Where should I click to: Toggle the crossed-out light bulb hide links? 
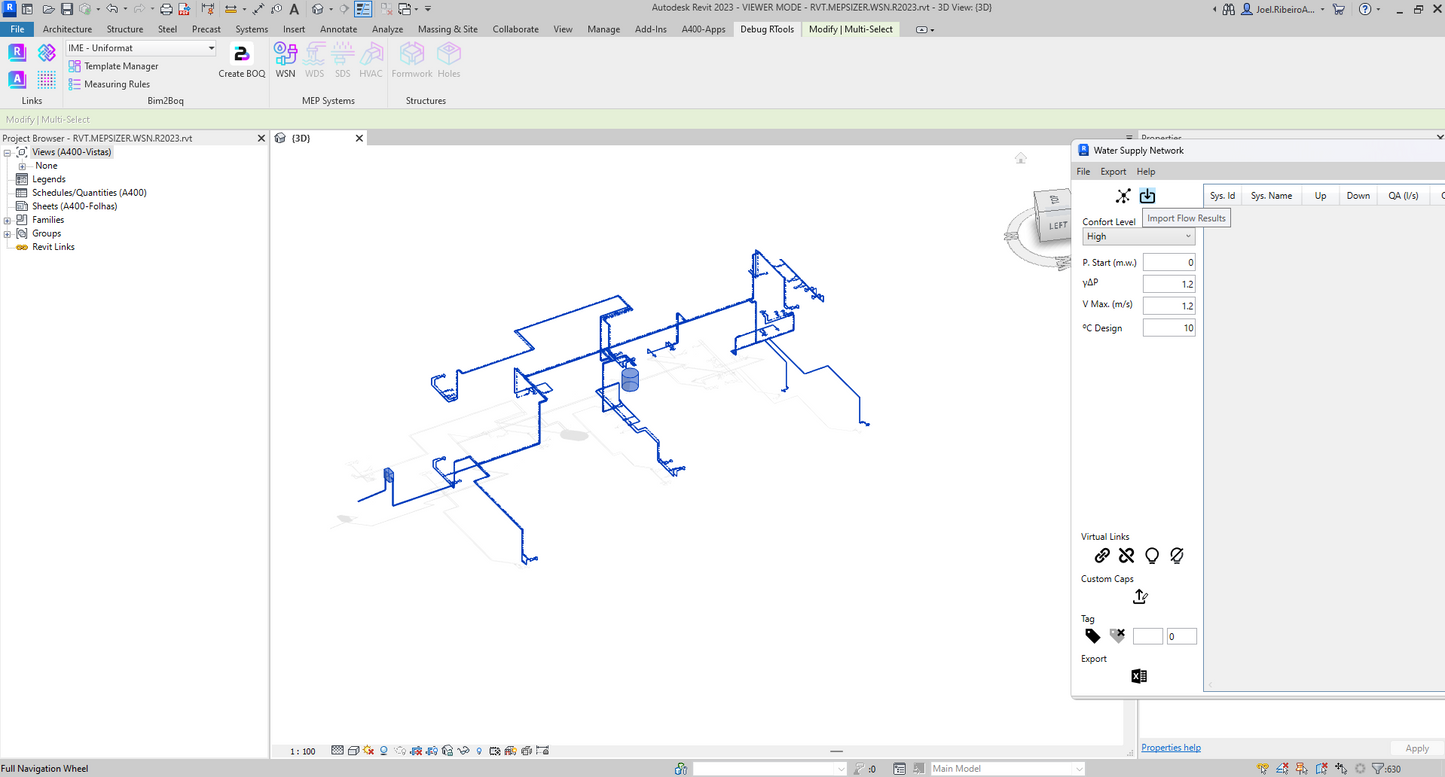[1177, 556]
